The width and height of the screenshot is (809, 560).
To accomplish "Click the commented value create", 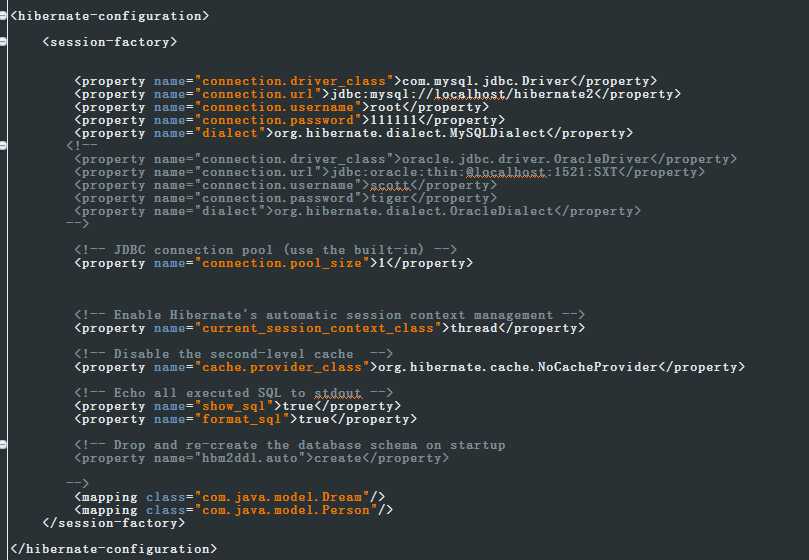I will tap(338, 458).
